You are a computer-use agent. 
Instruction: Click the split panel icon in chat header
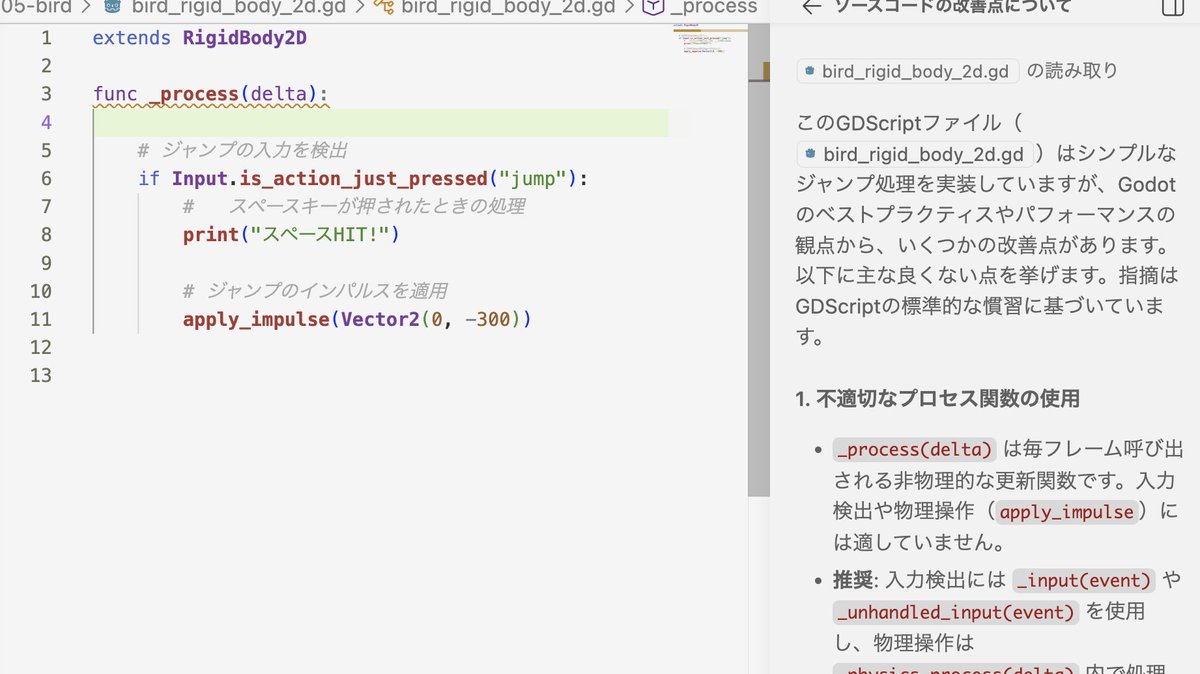click(x=1171, y=7)
